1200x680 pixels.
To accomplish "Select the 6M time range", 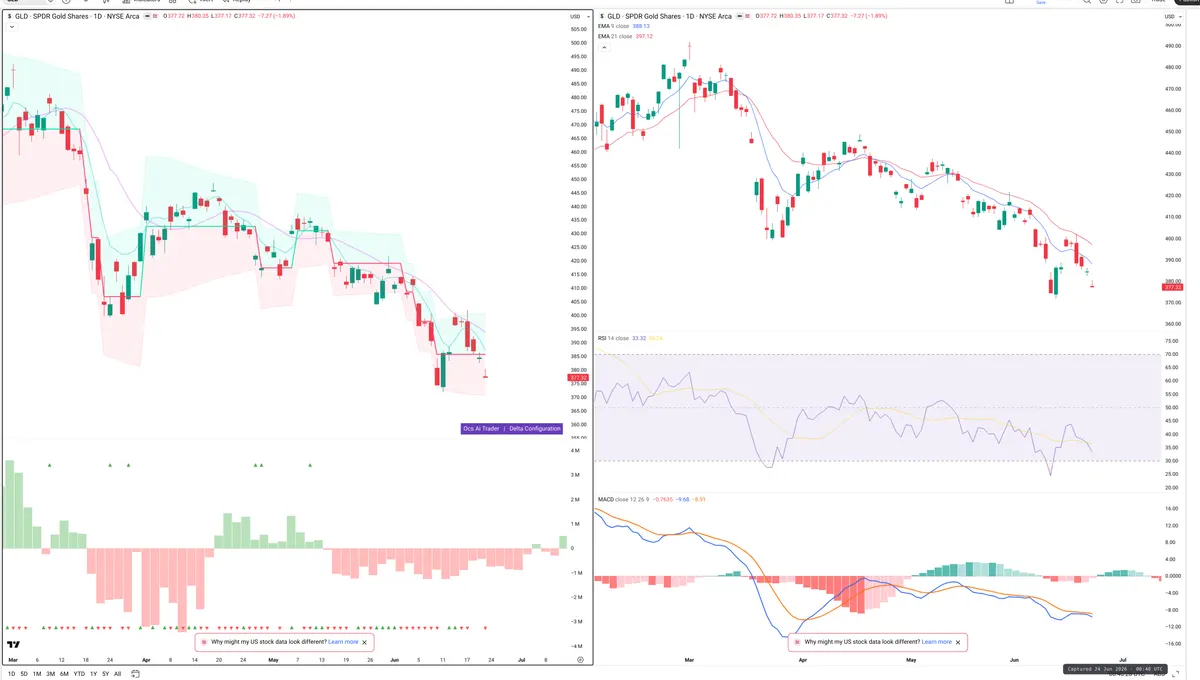I will click(64, 674).
